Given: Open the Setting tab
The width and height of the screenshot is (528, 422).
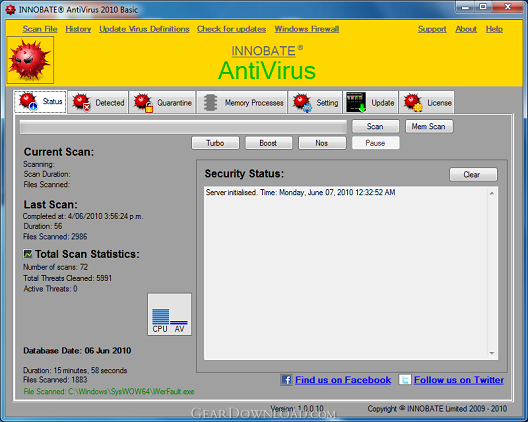Looking at the screenshot, I should click(315, 102).
